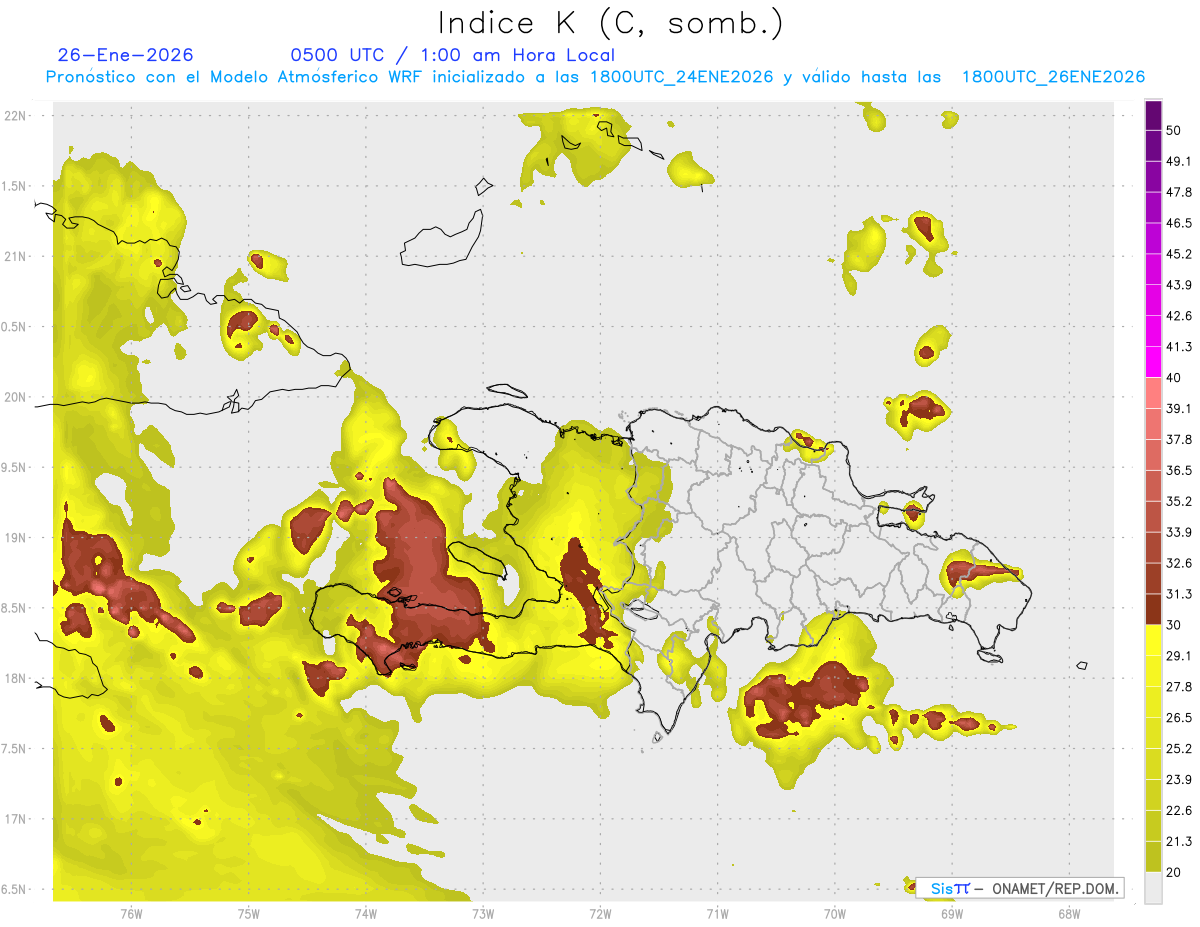Image resolution: width=1200 pixels, height=927 pixels.
Task: Click the longitude axis label "76W"
Action: (131, 913)
